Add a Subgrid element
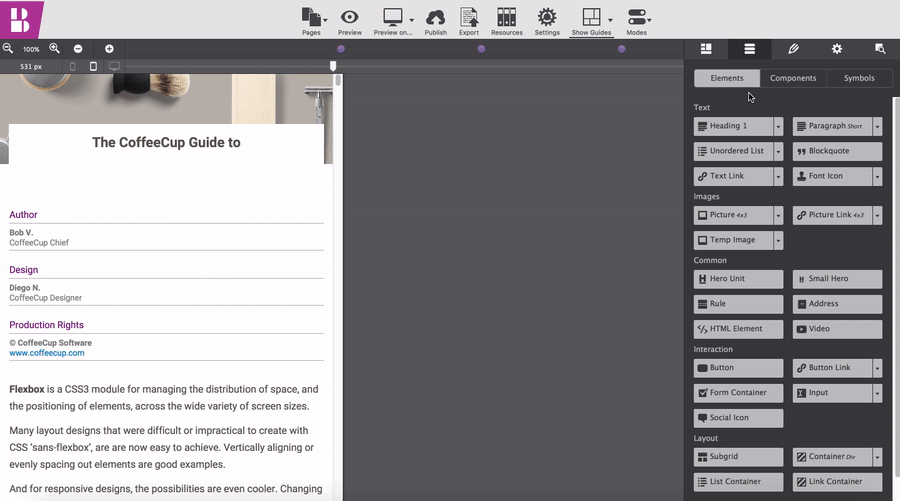Image resolution: width=900 pixels, height=501 pixels. coord(738,457)
